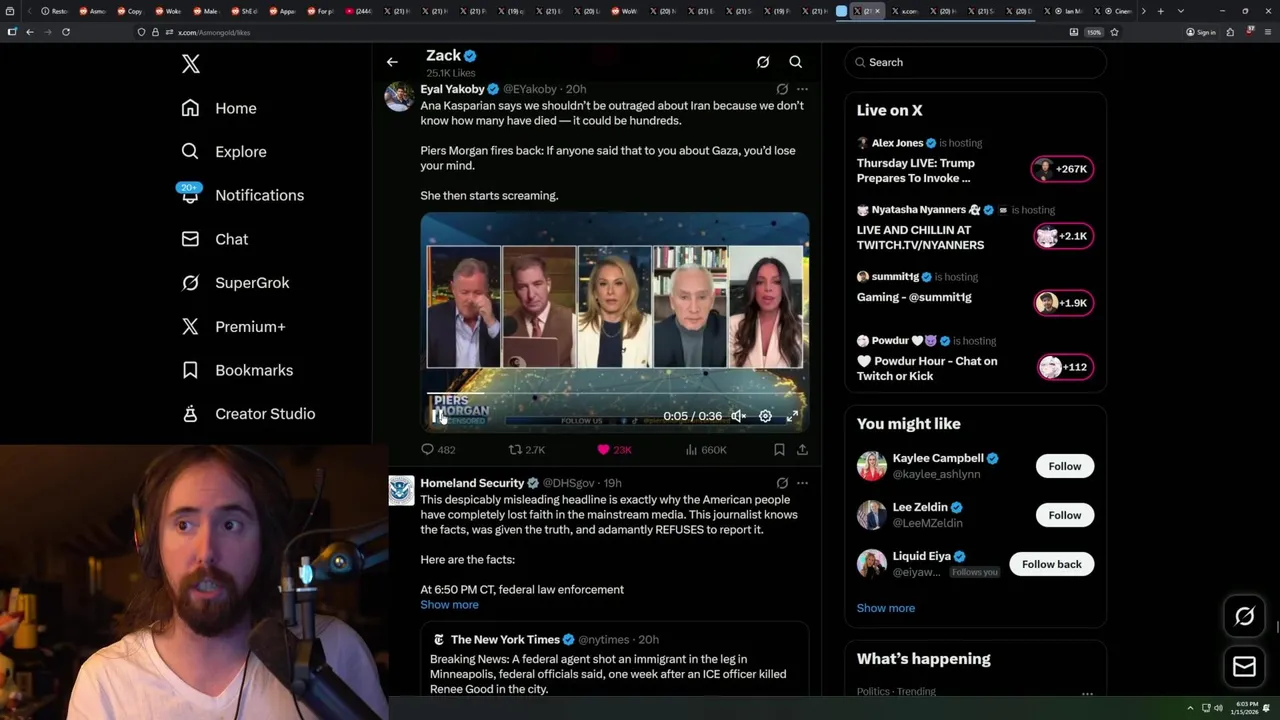
Task: Join summit1g live +1.9K
Action: (1063, 303)
